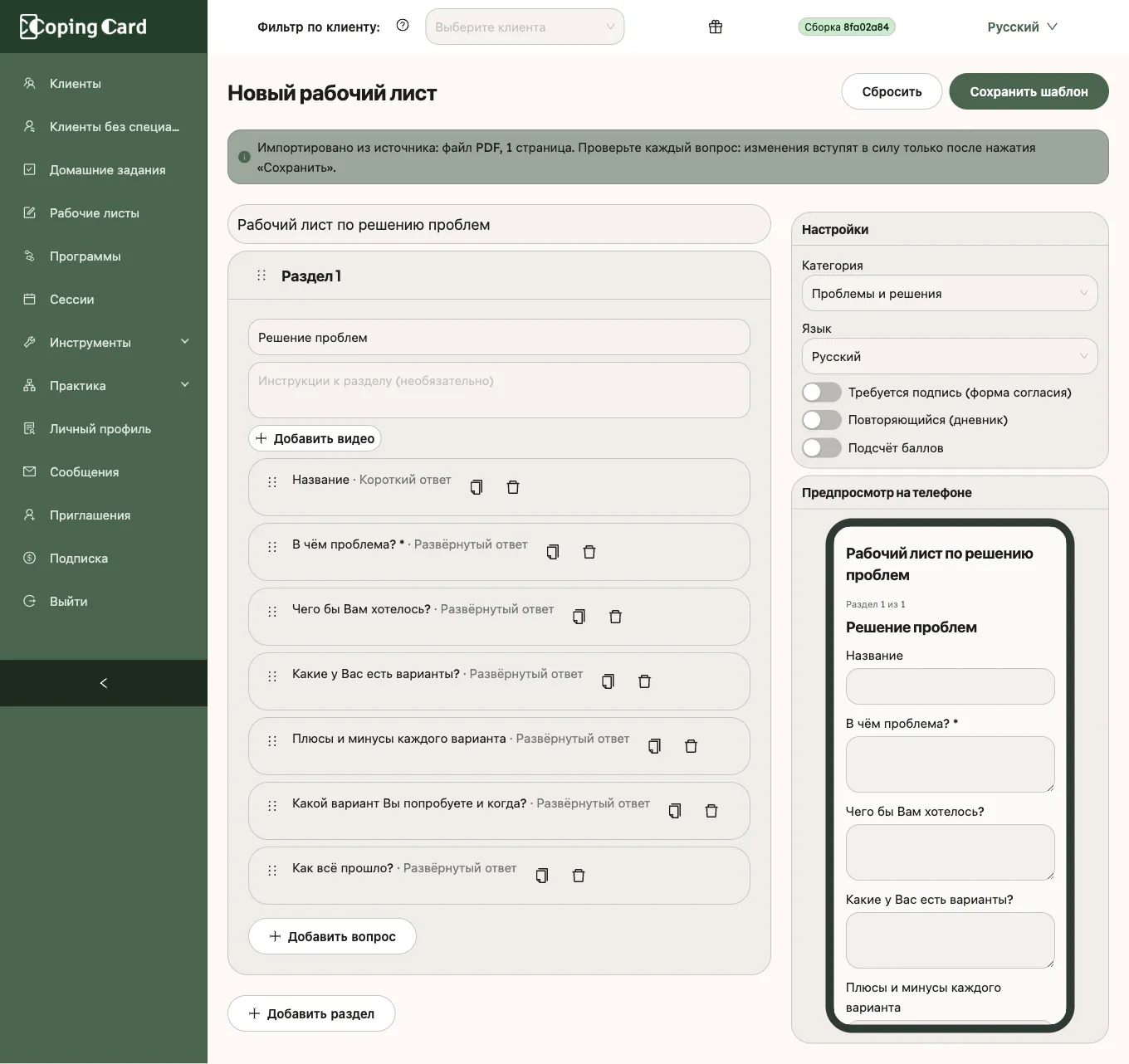Expand the Инструменты sidebar submenu
This screenshot has height=1064, width=1129.
(x=104, y=342)
